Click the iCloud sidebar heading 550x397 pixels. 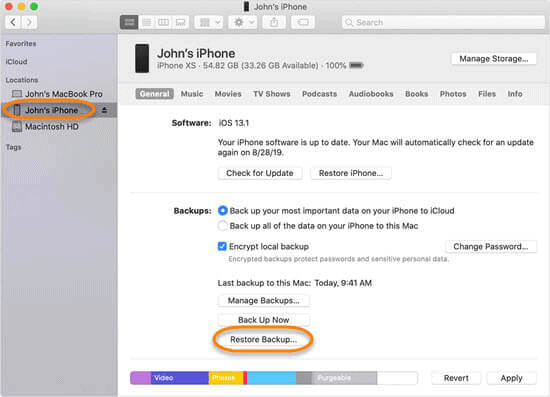pos(16,62)
